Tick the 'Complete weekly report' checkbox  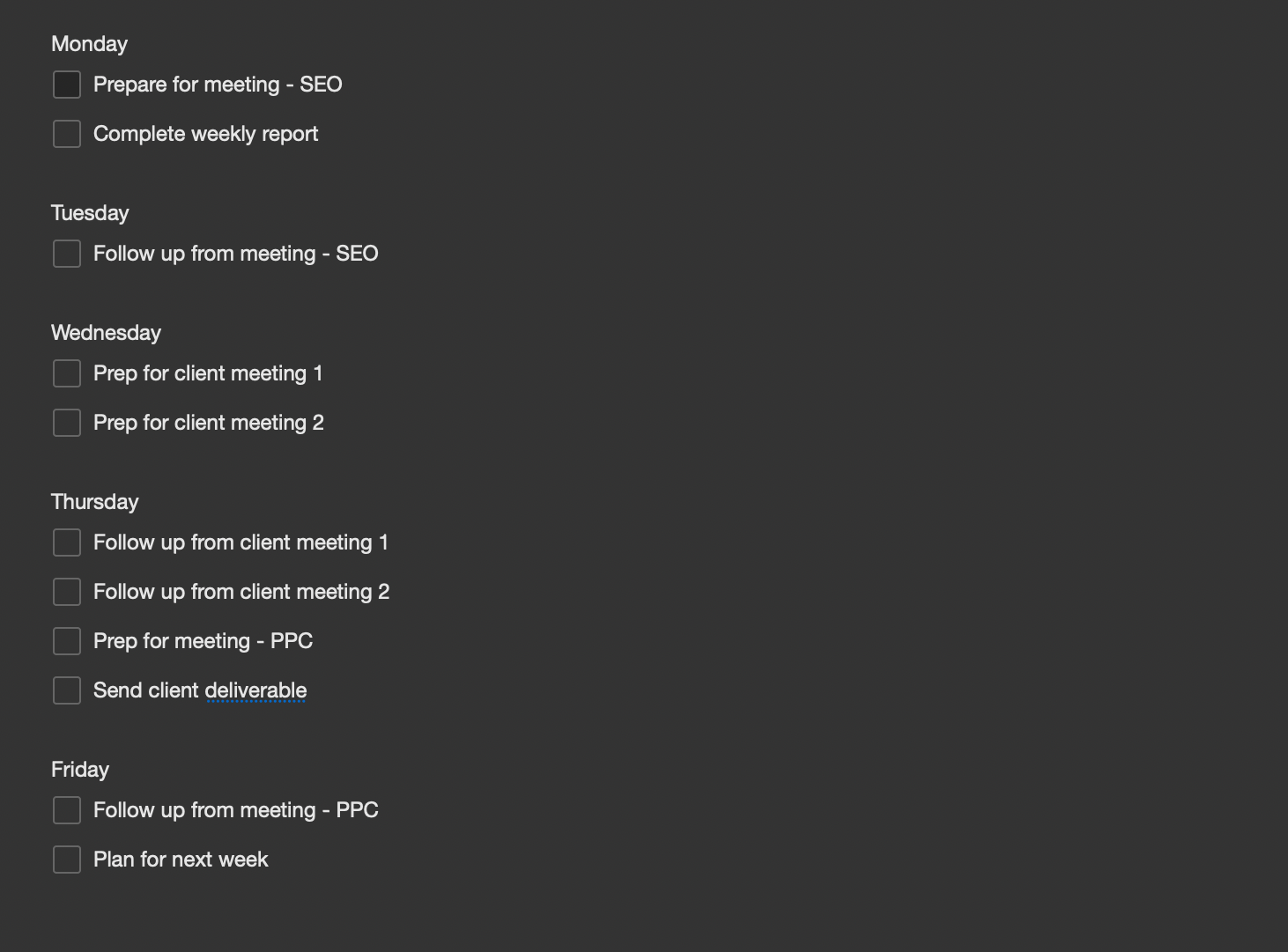(x=67, y=134)
